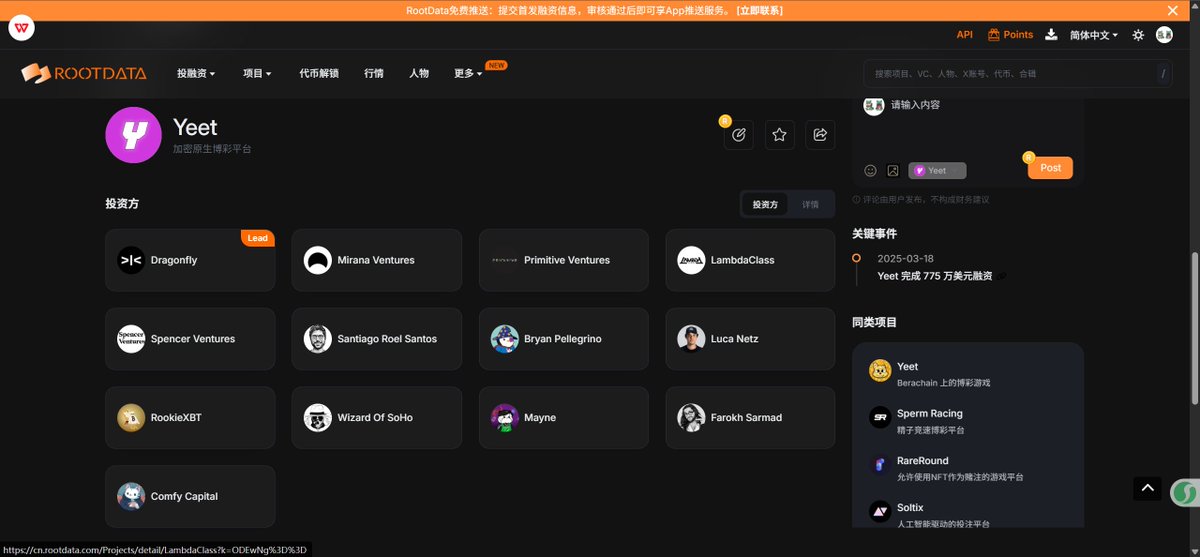
Task: Click the Yeet project logo
Action: tap(133, 134)
